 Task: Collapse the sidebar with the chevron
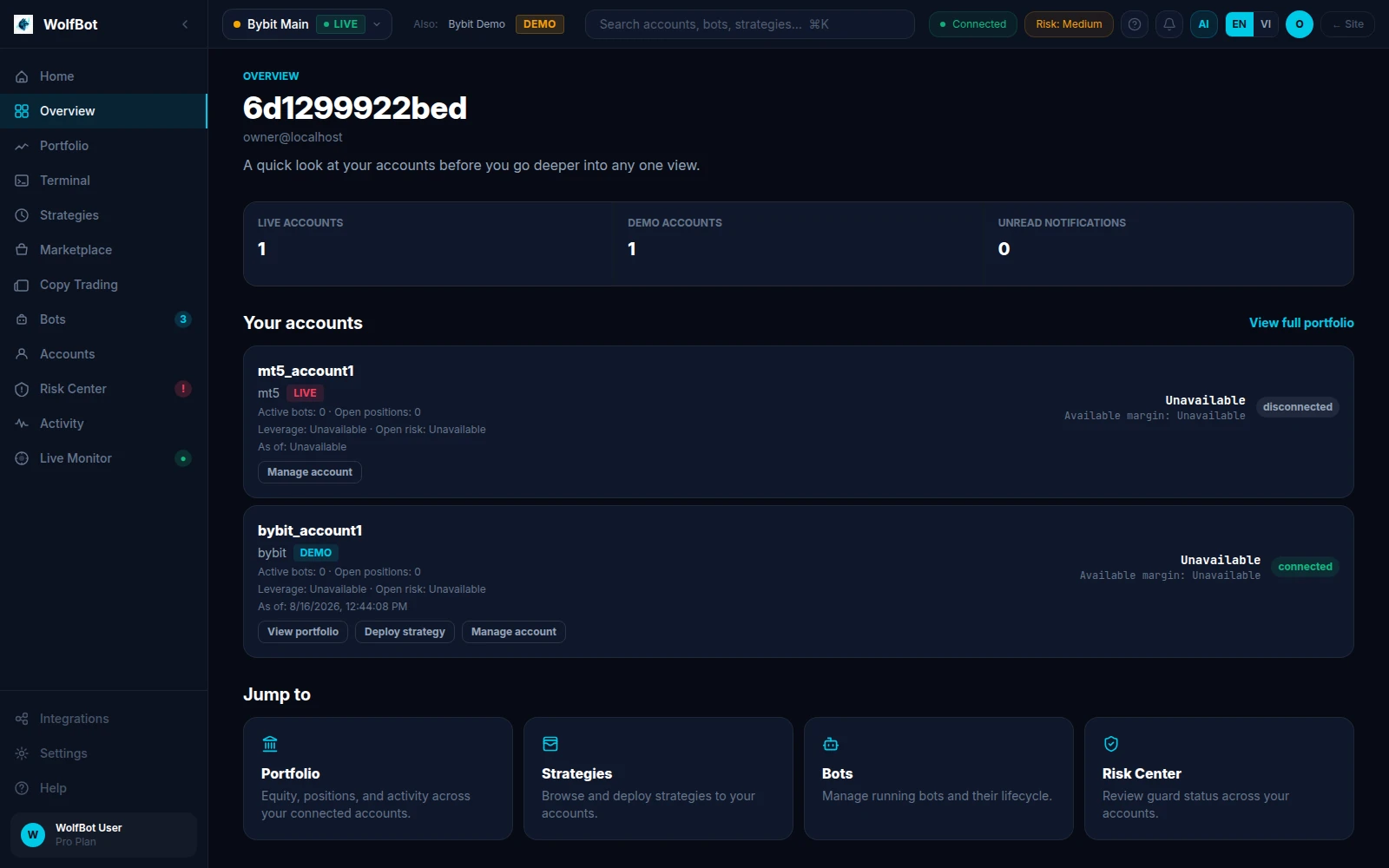(x=185, y=24)
